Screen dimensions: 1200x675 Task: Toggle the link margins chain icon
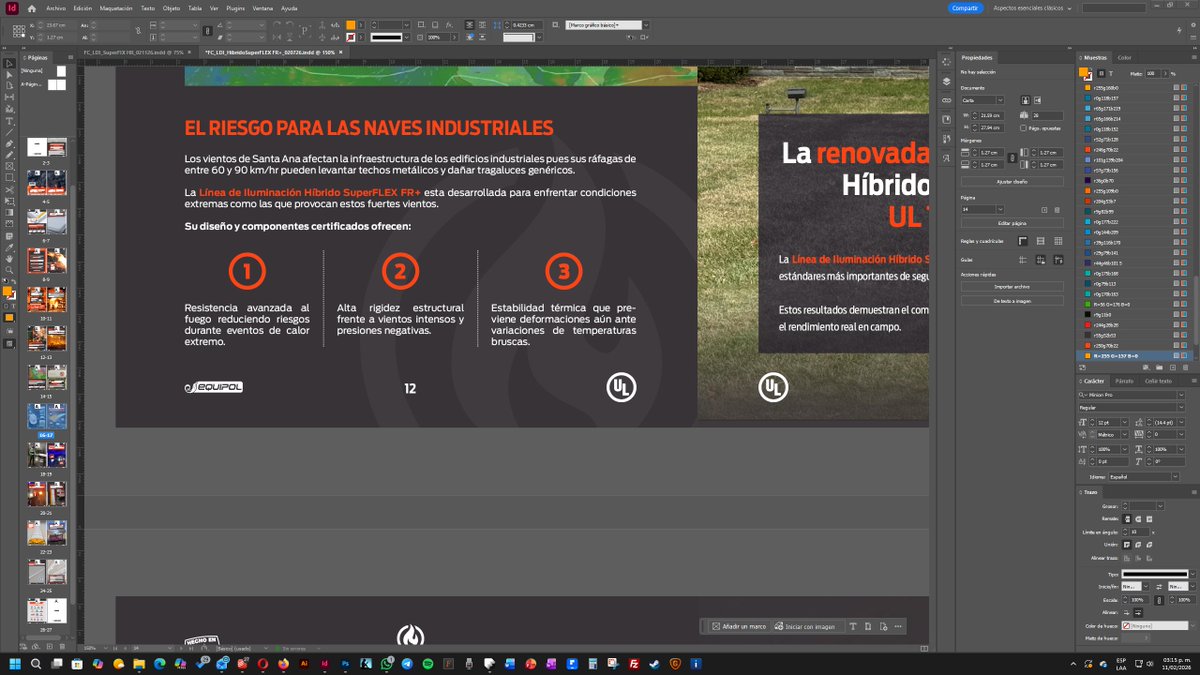(1010, 158)
